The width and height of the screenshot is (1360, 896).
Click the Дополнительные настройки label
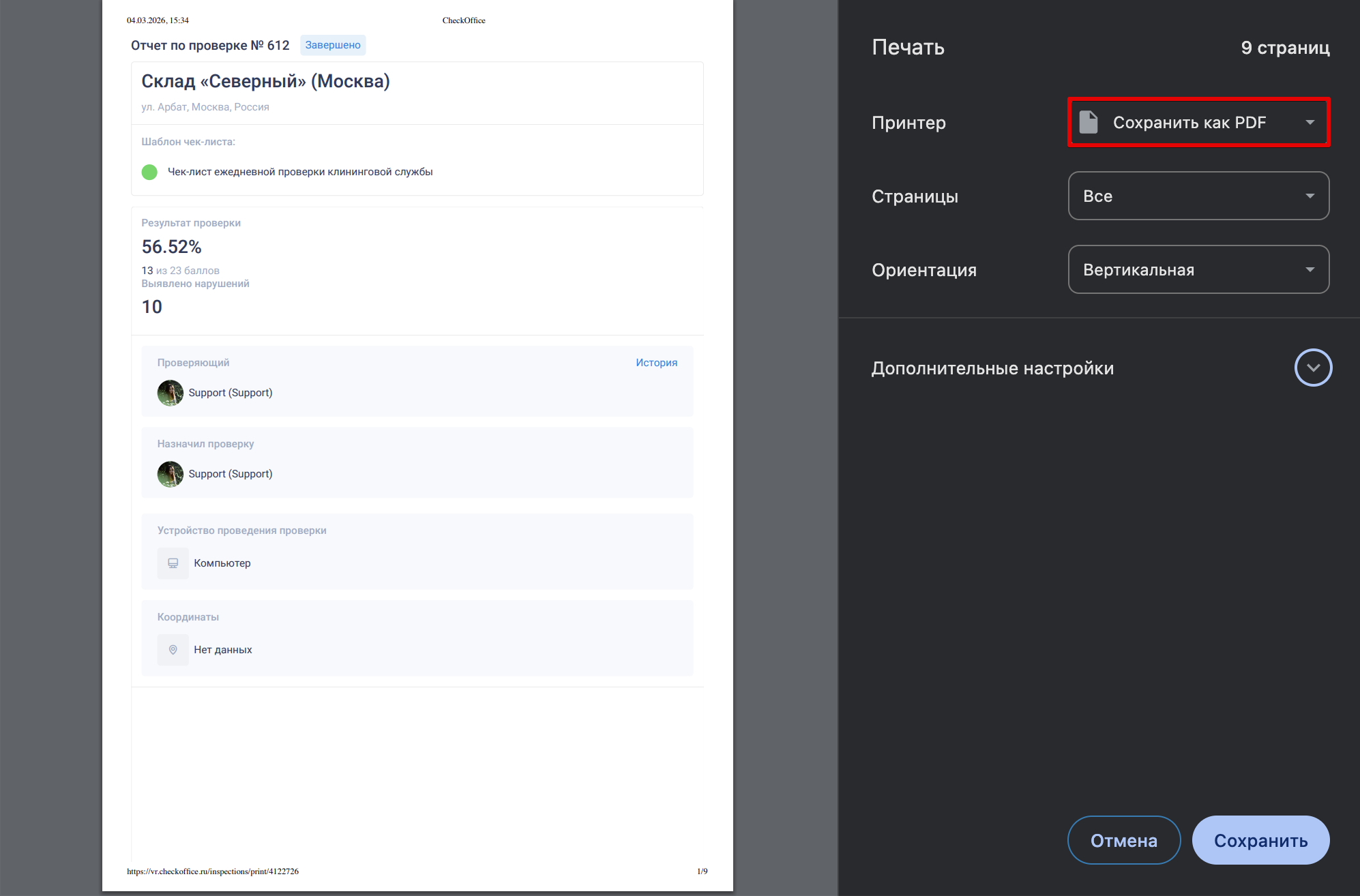click(x=992, y=368)
